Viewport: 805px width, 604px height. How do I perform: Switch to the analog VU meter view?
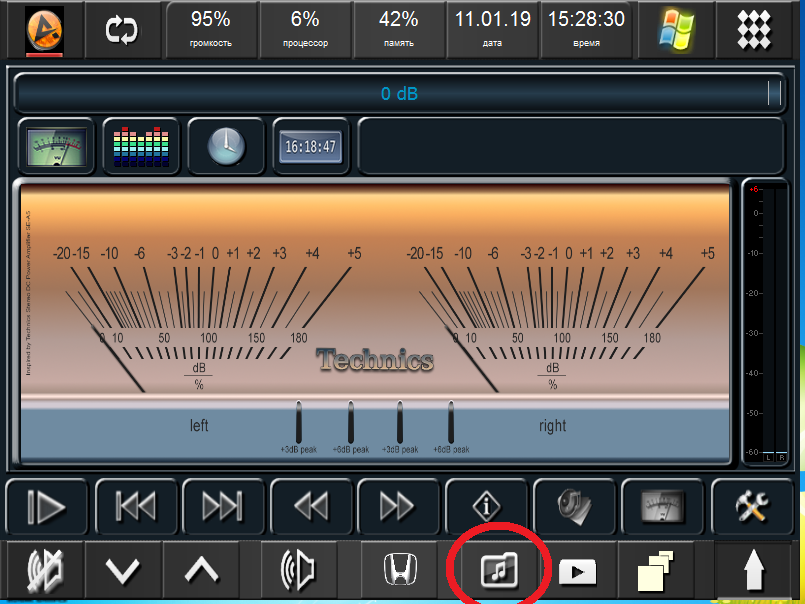coord(56,147)
